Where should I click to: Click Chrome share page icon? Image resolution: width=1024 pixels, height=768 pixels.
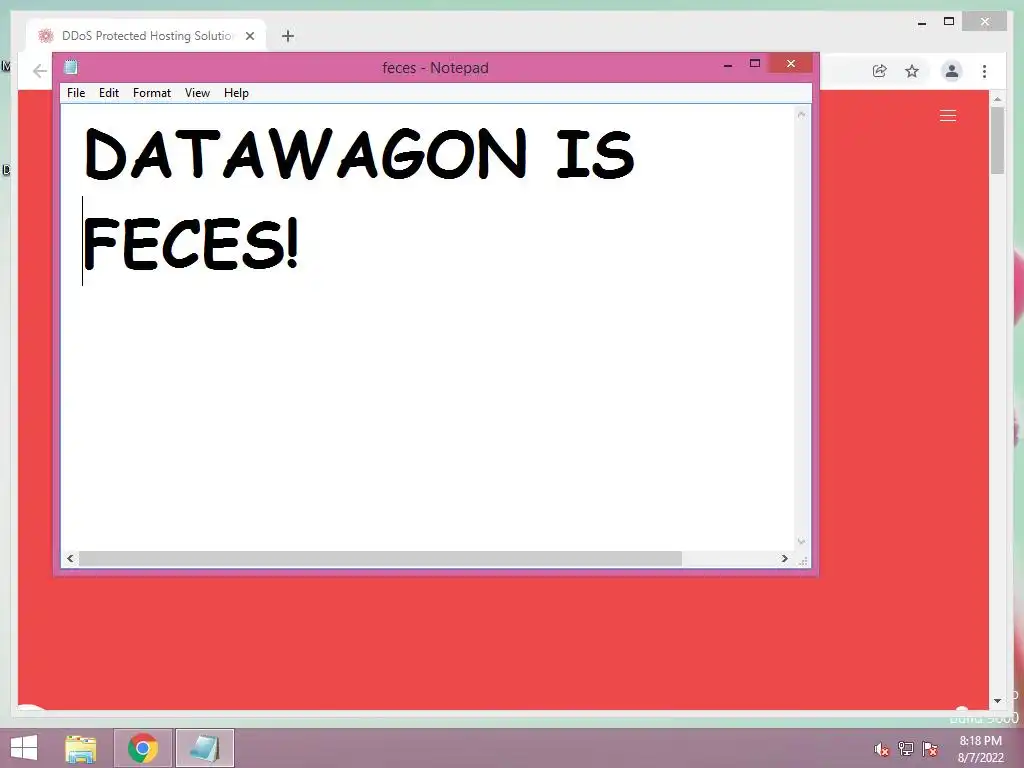[x=880, y=71]
